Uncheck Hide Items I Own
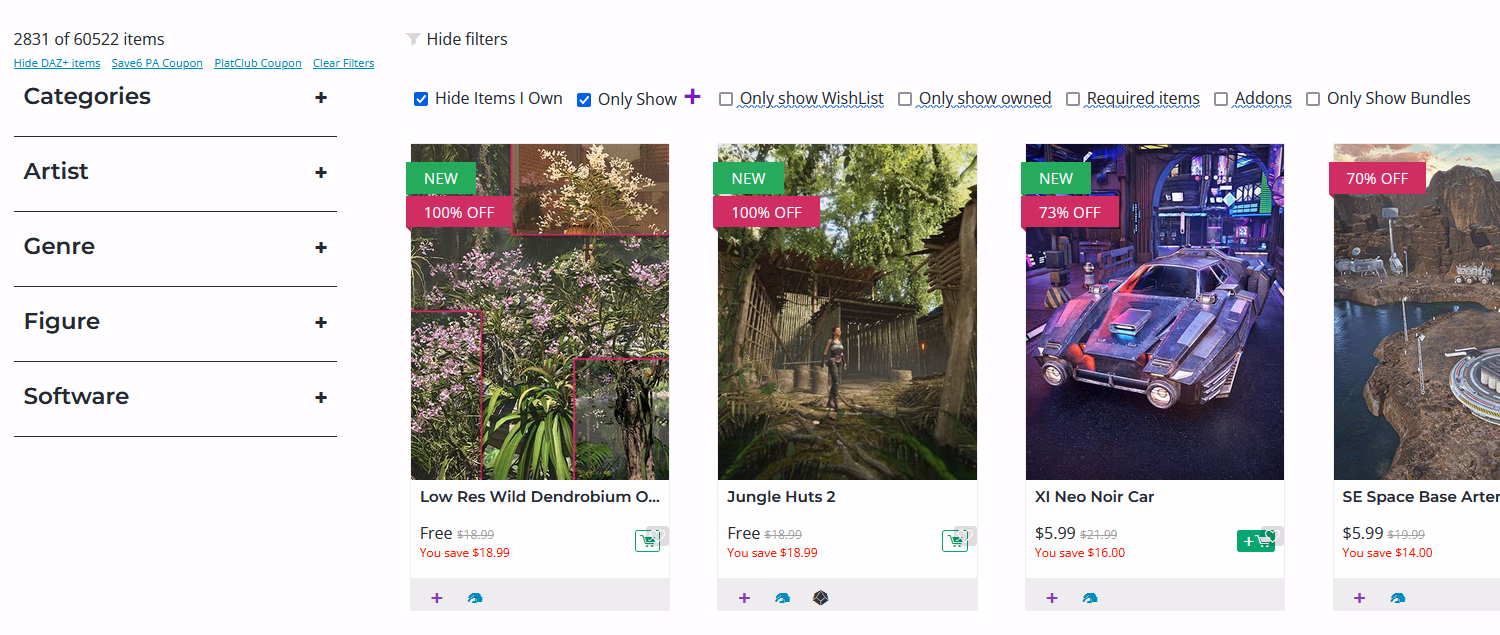Image resolution: width=1500 pixels, height=635 pixels. pos(421,99)
